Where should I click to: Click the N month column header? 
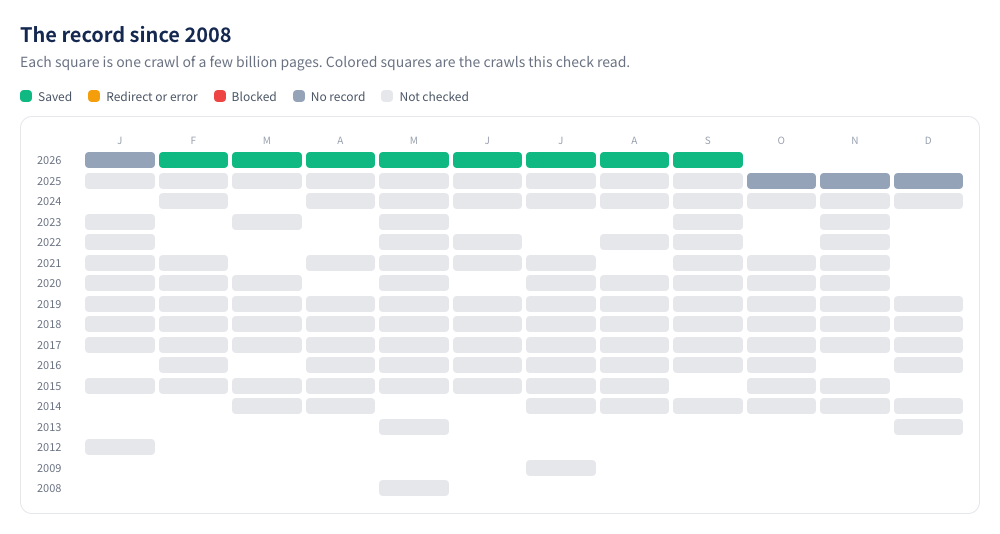click(x=855, y=140)
